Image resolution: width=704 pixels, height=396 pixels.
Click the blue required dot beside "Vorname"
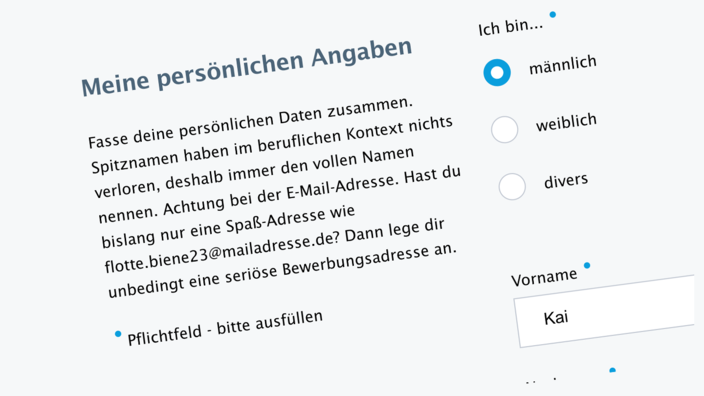[x=587, y=265]
